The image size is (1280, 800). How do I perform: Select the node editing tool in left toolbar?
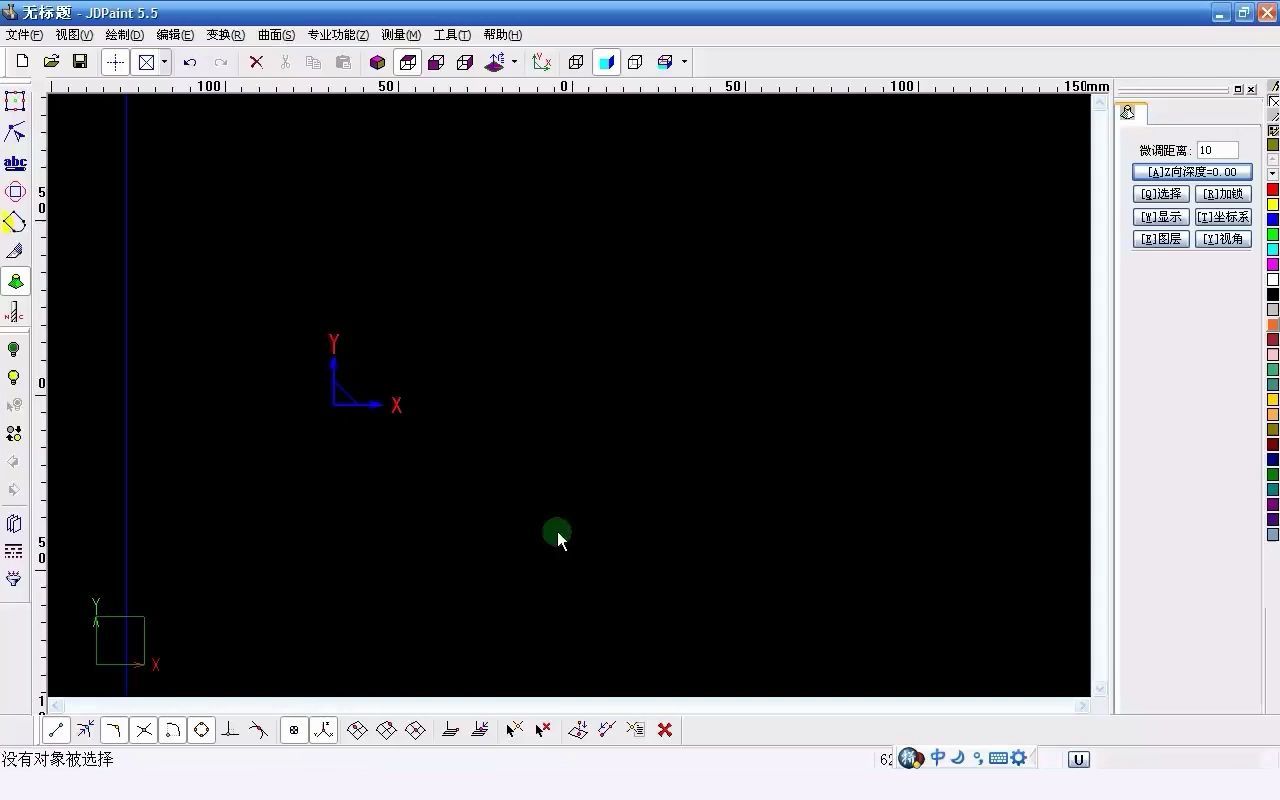pos(15,132)
